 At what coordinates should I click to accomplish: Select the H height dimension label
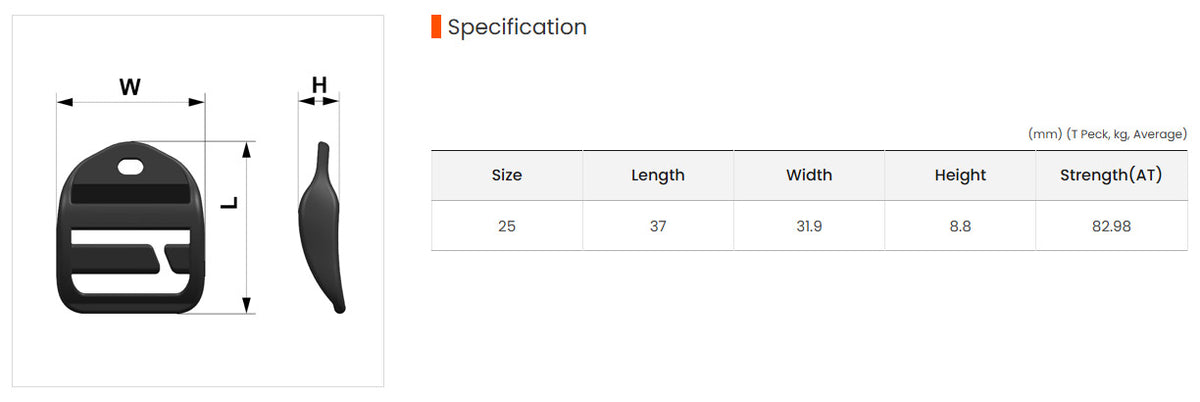(319, 85)
